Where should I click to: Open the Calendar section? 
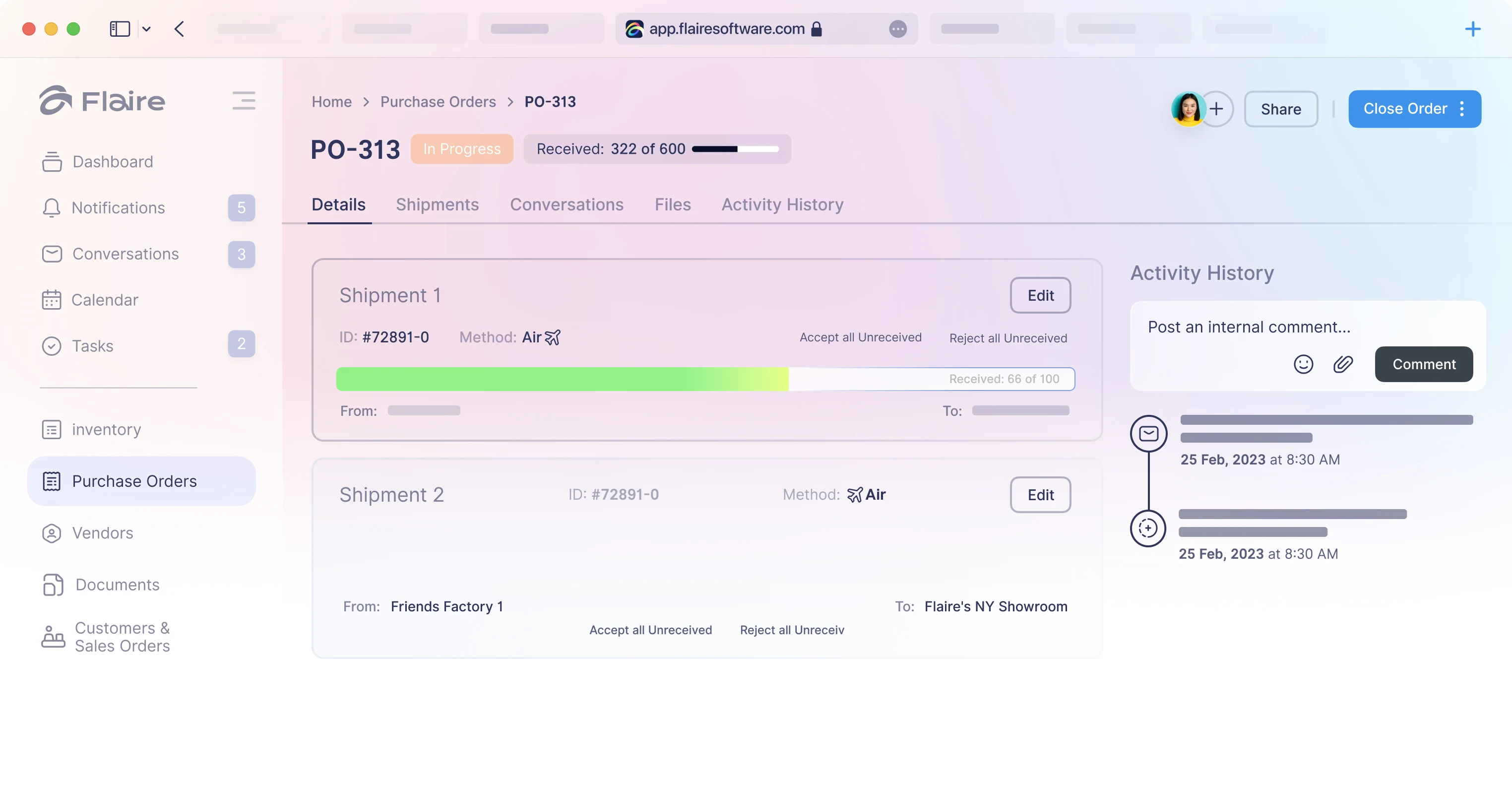pos(105,300)
